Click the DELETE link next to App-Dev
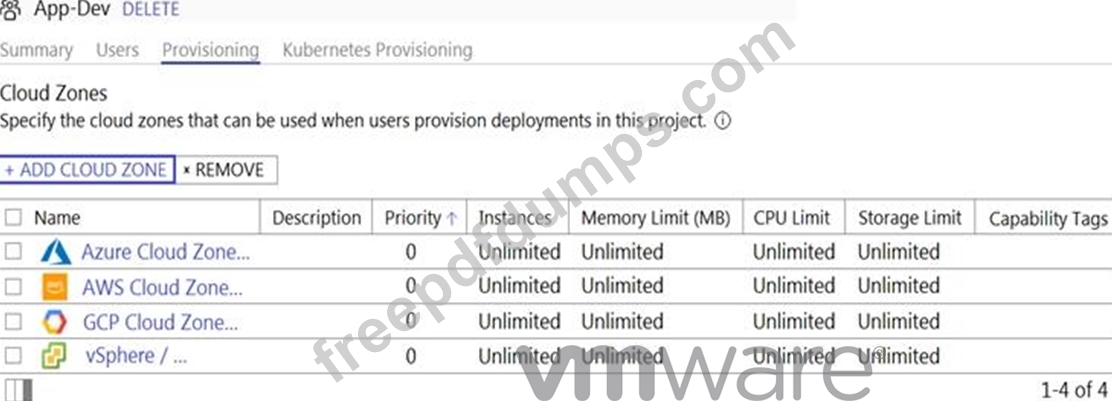Screen dimensions: 1112x401 (150, 10)
